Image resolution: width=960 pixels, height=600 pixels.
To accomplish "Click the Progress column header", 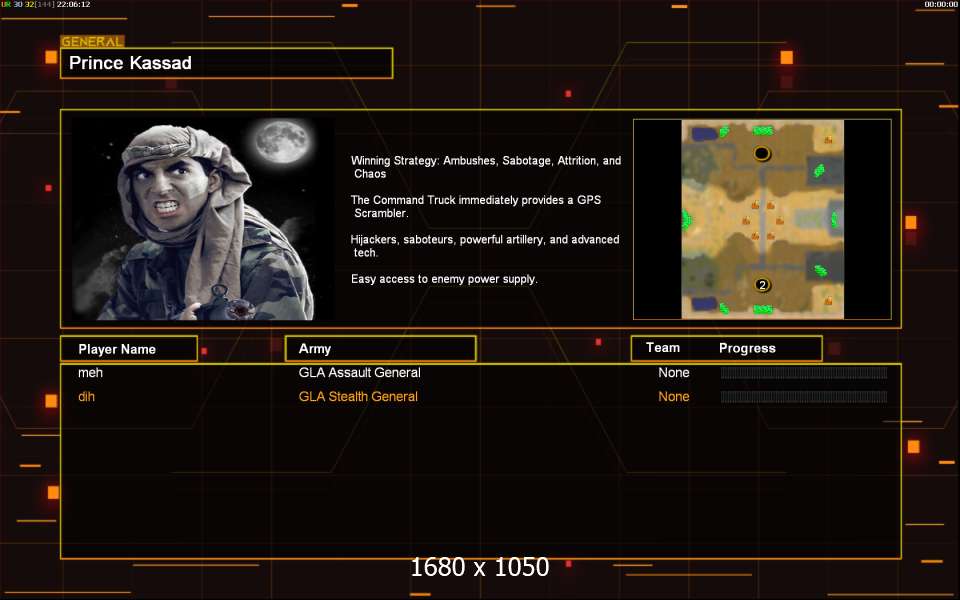I will tap(747, 348).
